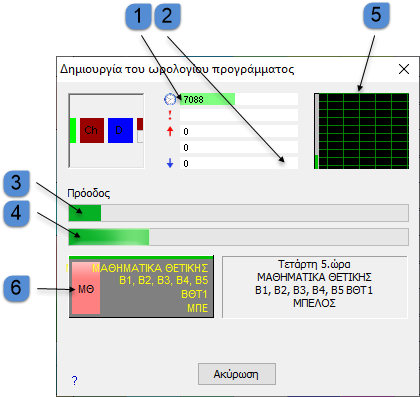420x397 pixels.
Task: Click the first progress bar under Πρόοδος
Action: tap(239, 213)
